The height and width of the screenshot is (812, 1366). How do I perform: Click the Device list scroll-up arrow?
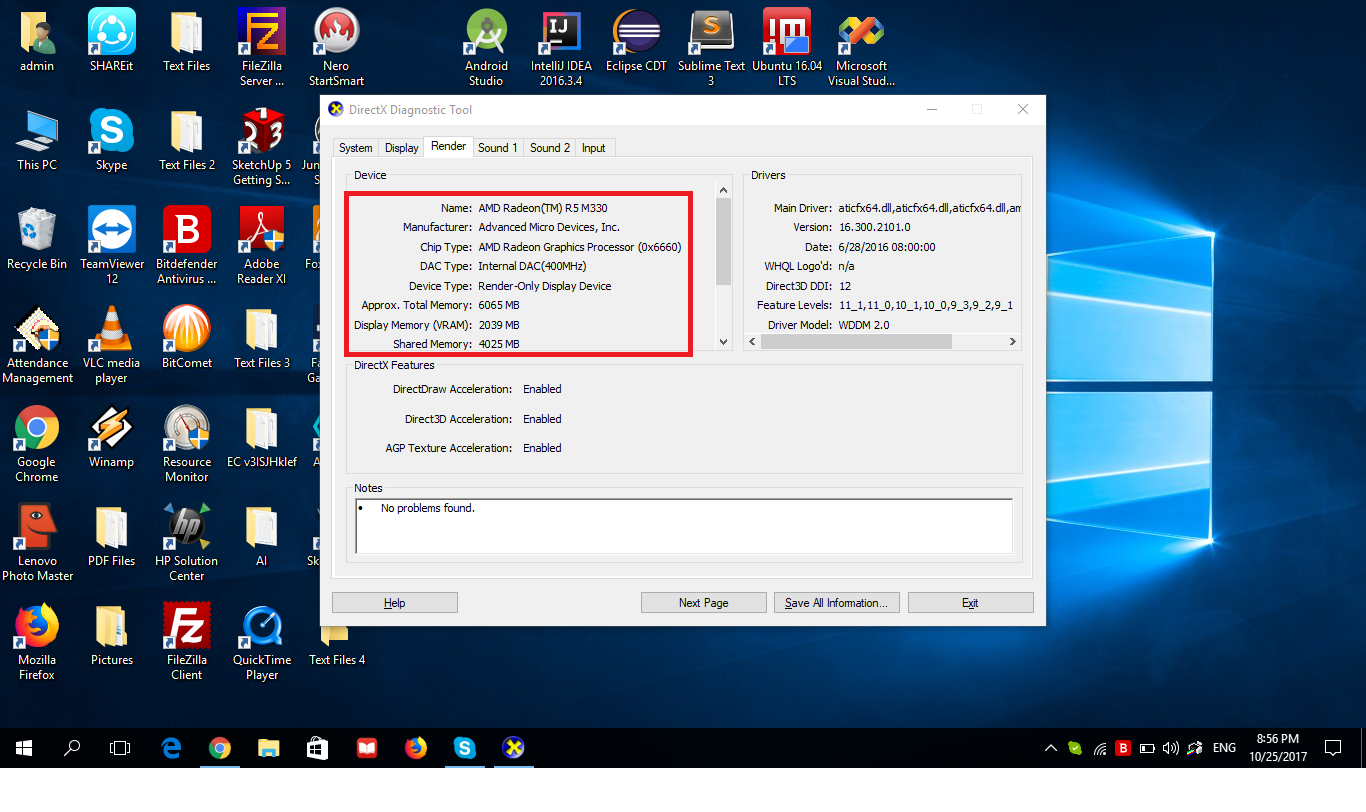click(725, 189)
